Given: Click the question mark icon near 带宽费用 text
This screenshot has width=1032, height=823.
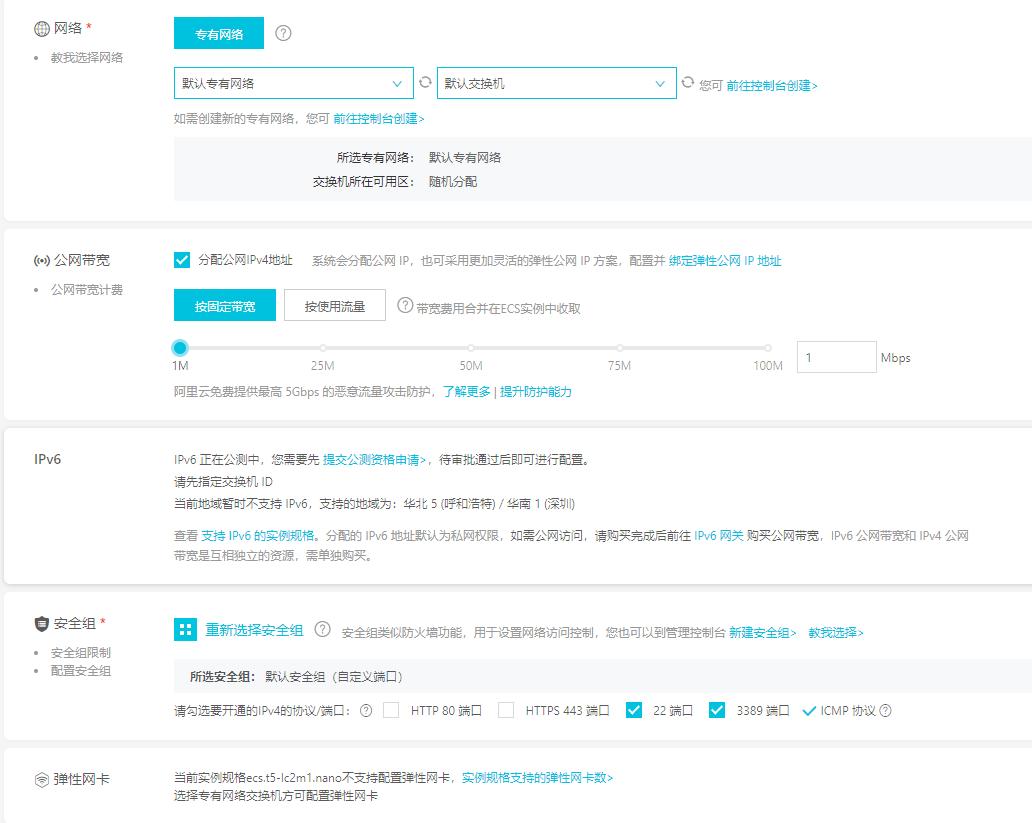Looking at the screenshot, I should [403, 304].
